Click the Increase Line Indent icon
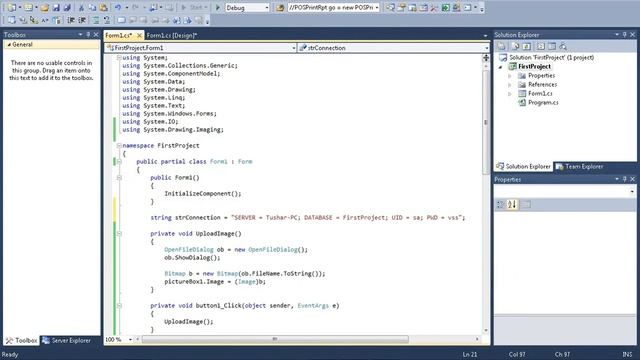This screenshot has width=640, height=360. point(82,20)
